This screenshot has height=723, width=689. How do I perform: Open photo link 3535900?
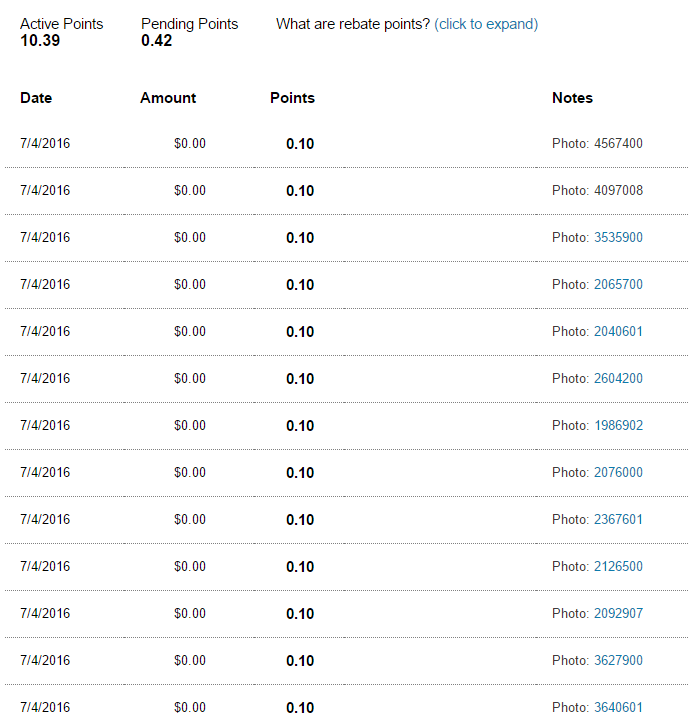click(618, 238)
